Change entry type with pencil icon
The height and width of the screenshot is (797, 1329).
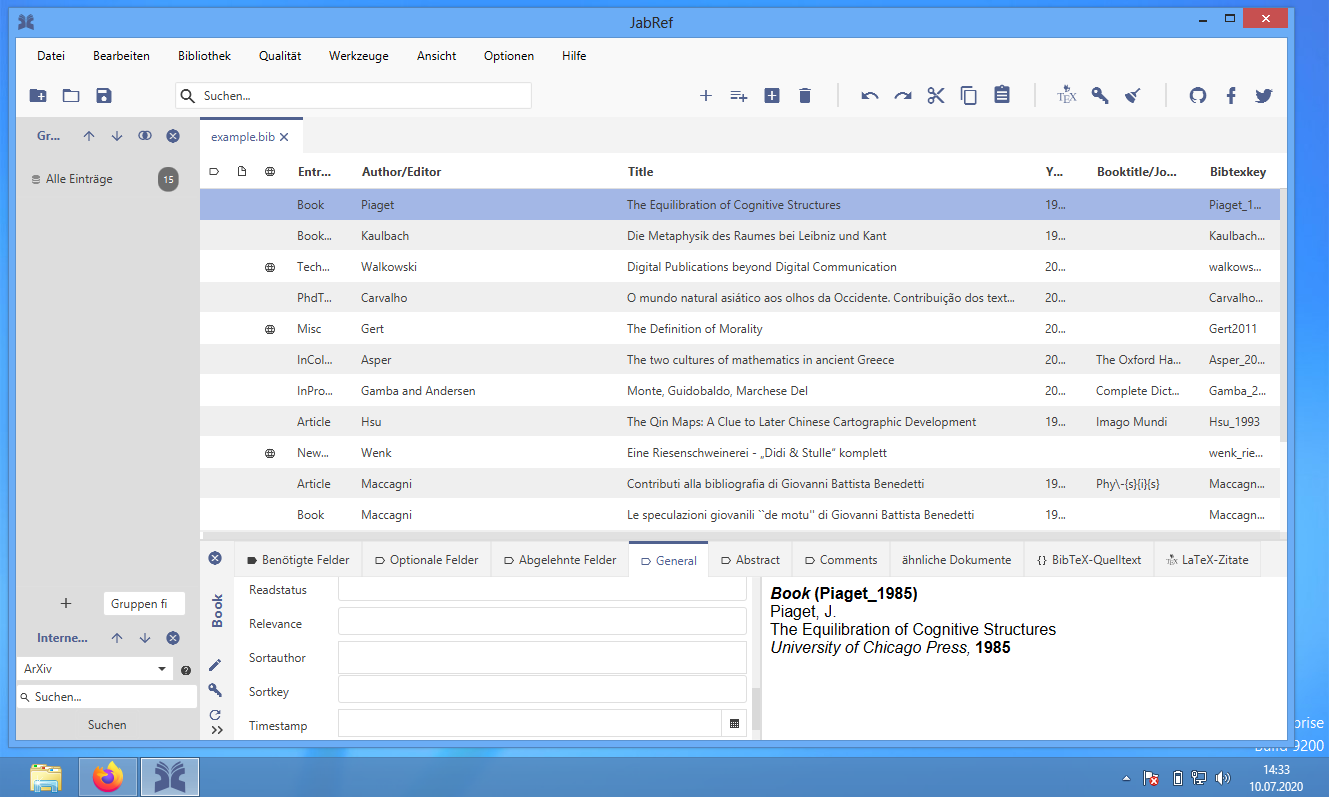click(x=215, y=665)
